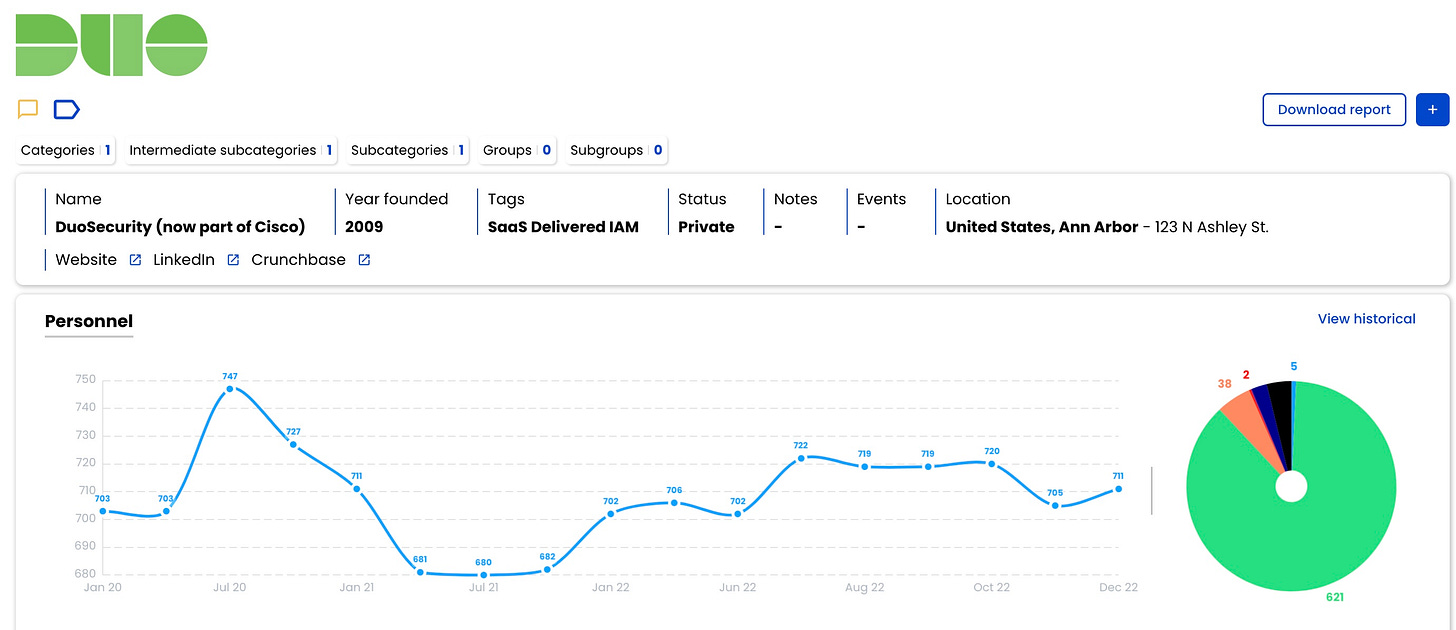The width and height of the screenshot is (1456, 630).
Task: Click the SaaS Delivered IAM tag
Action: (x=563, y=227)
